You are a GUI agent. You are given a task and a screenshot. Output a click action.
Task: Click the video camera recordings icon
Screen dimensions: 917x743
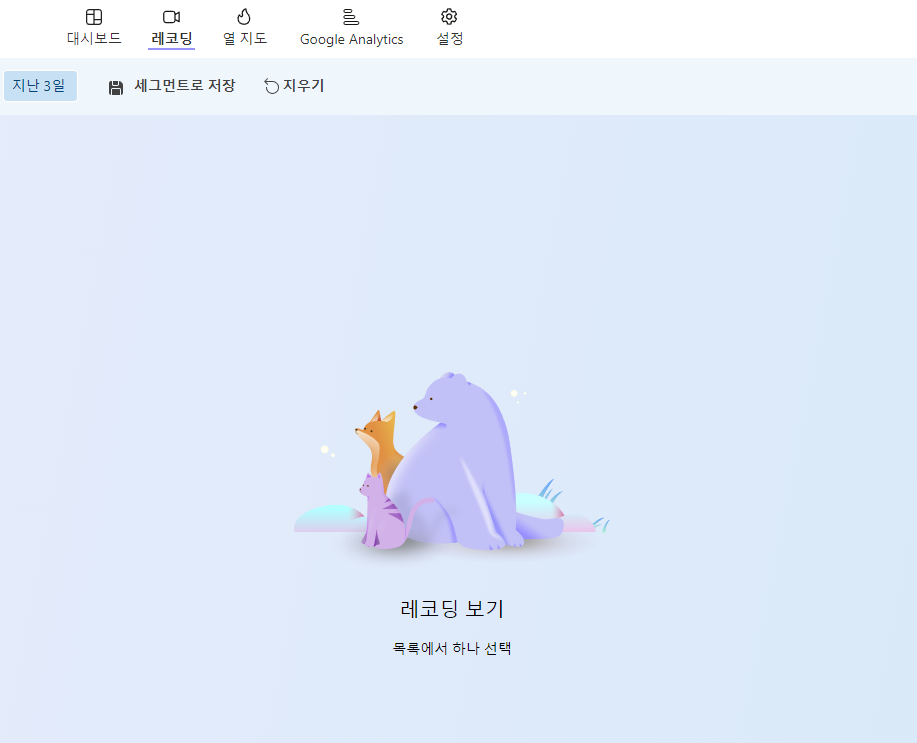coord(171,17)
